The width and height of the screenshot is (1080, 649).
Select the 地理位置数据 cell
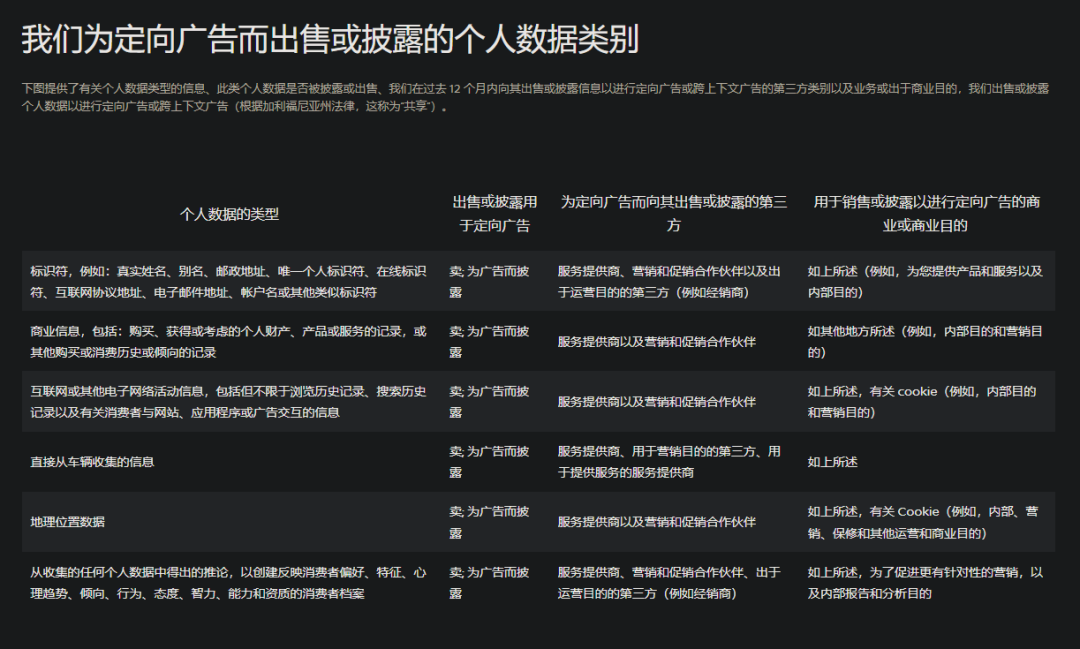pyautogui.click(x=68, y=522)
